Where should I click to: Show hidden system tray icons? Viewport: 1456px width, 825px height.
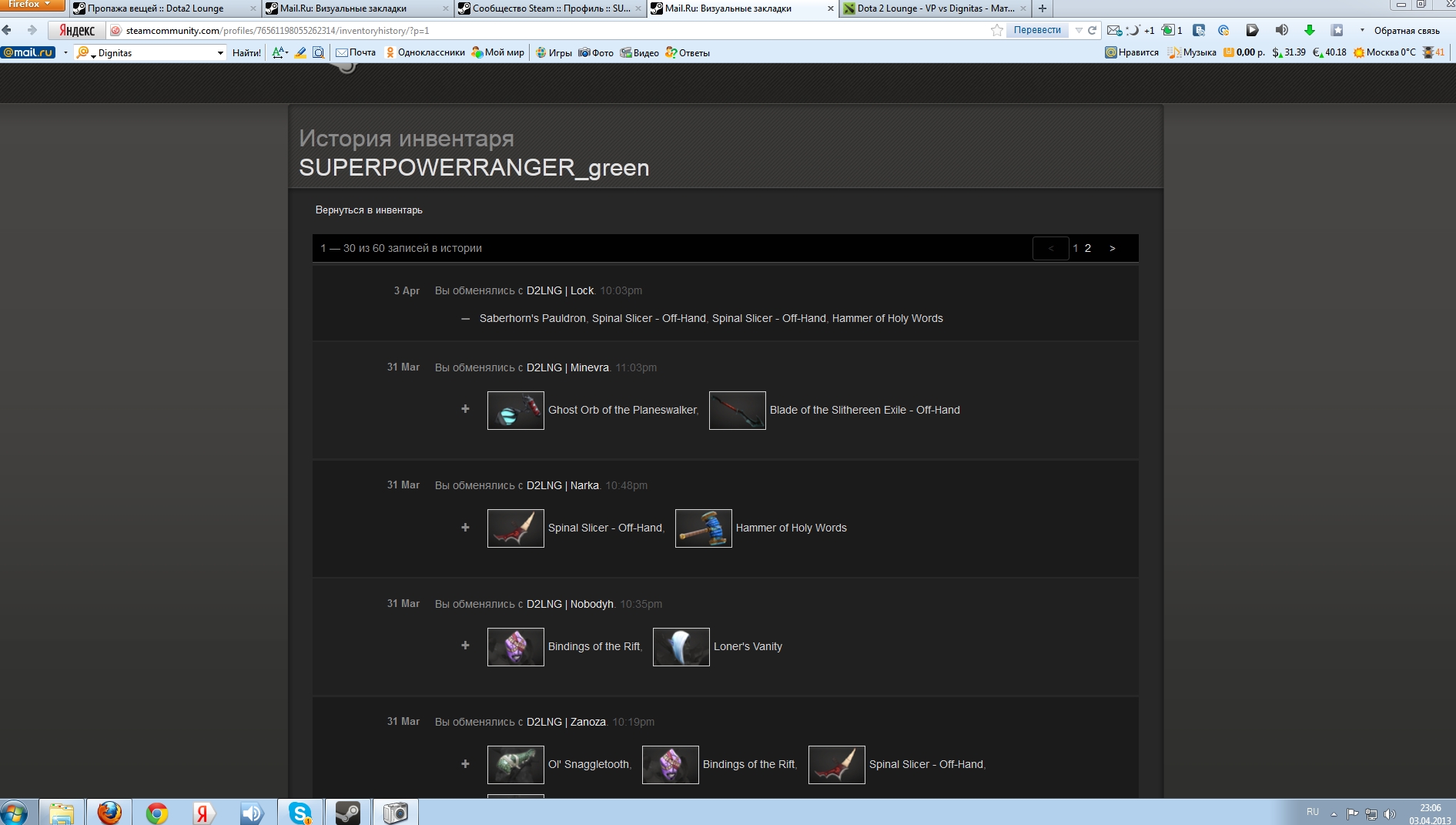click(x=1334, y=813)
